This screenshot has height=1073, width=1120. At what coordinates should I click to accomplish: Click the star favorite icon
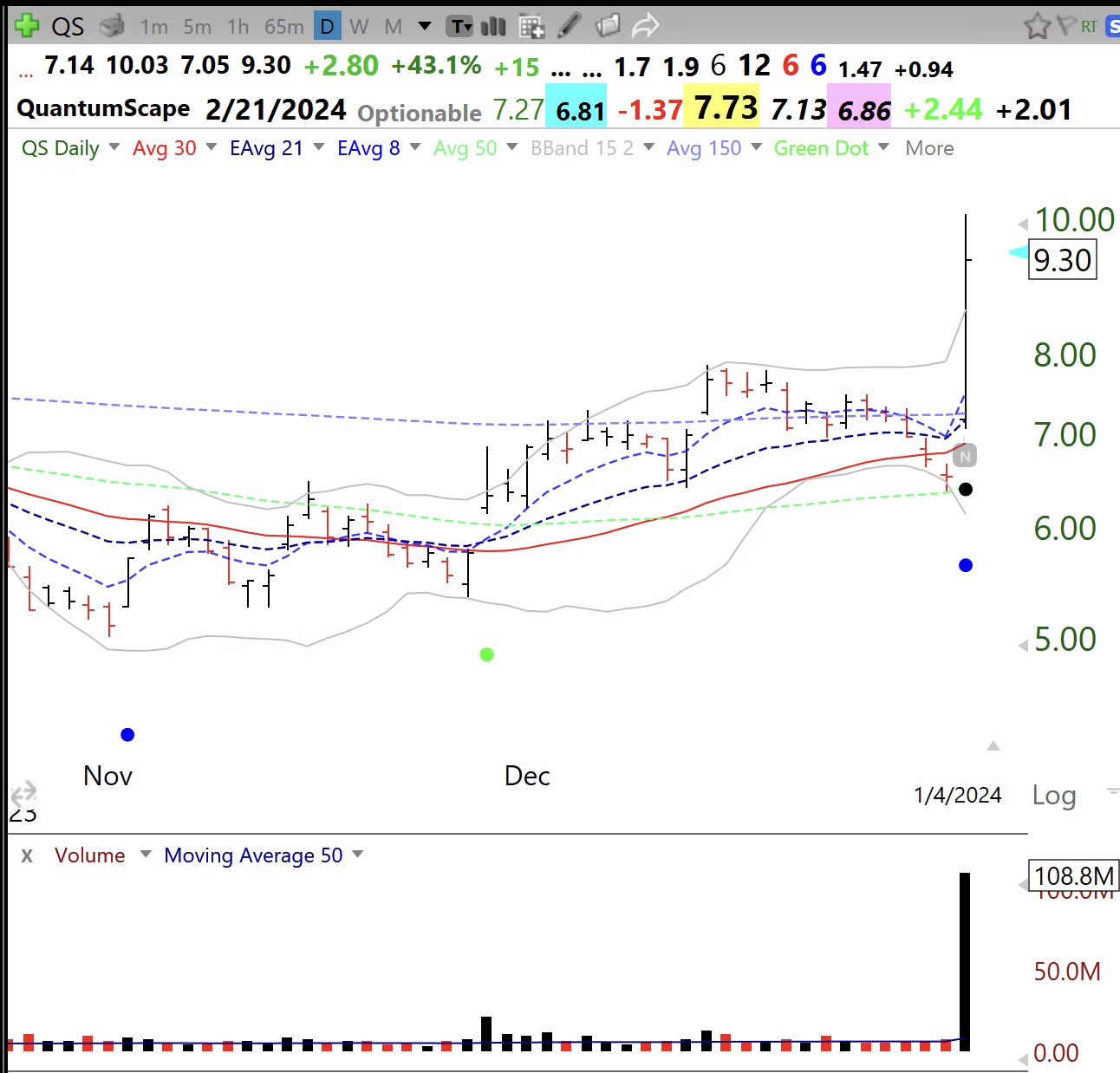[x=1037, y=26]
